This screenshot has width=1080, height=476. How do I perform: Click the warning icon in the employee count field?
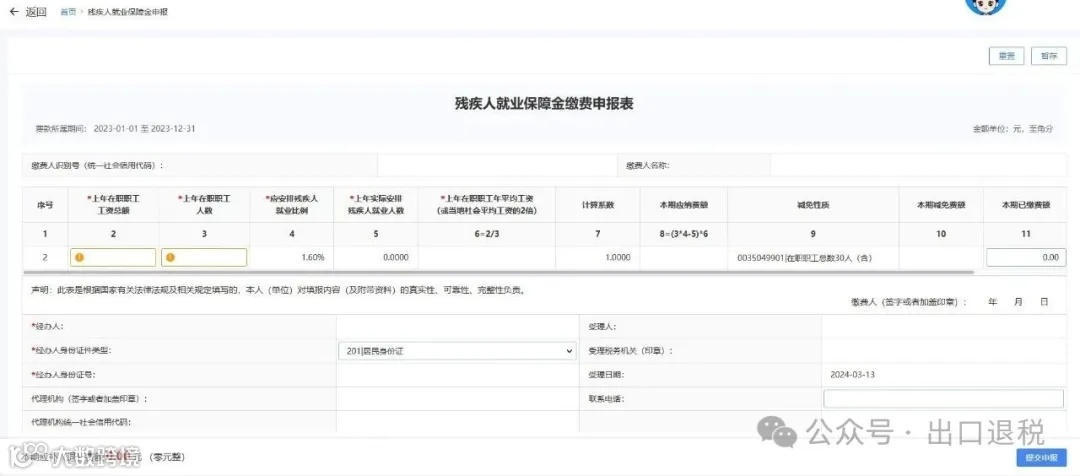[170, 257]
